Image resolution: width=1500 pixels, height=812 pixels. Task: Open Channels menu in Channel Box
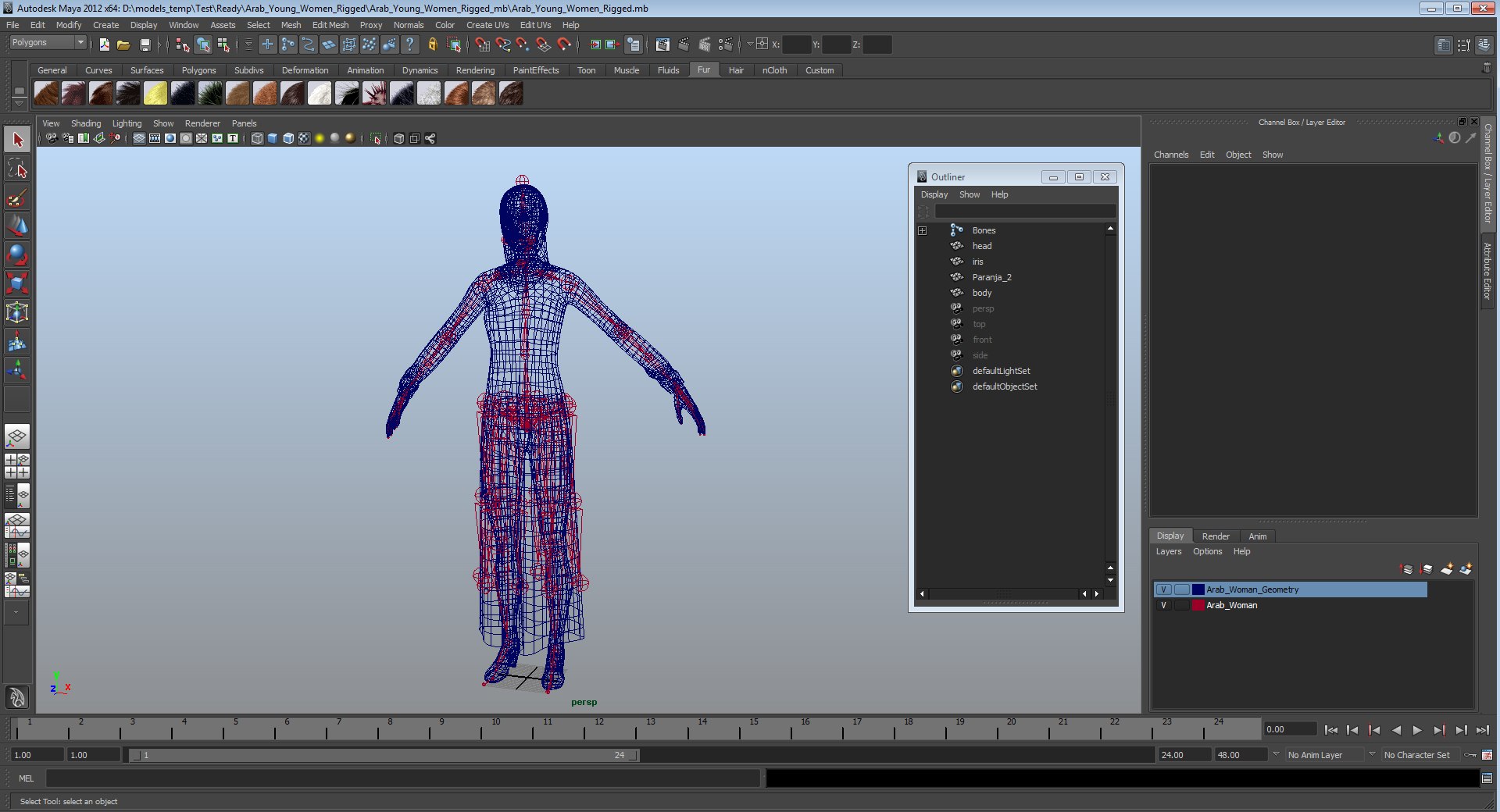[x=1171, y=155]
